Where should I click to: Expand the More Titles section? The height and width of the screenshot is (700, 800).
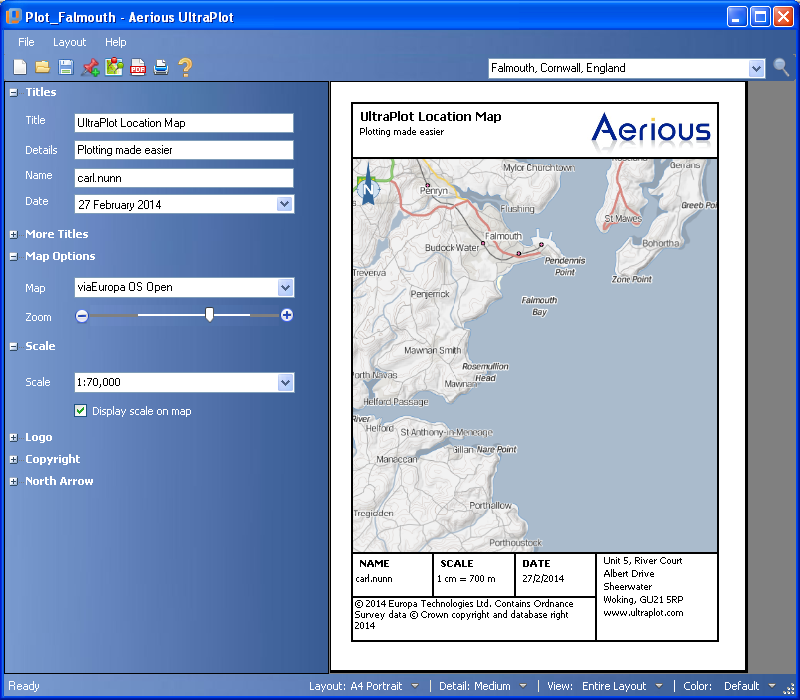[x=14, y=234]
